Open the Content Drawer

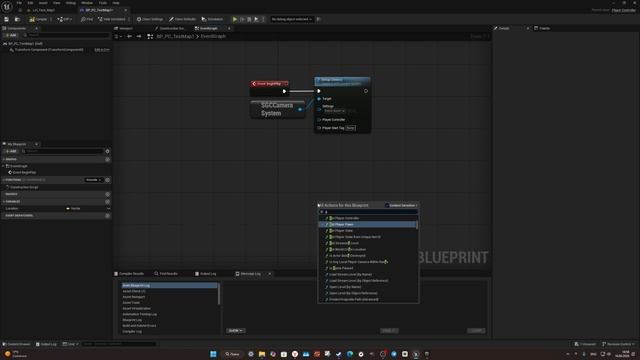16,344
